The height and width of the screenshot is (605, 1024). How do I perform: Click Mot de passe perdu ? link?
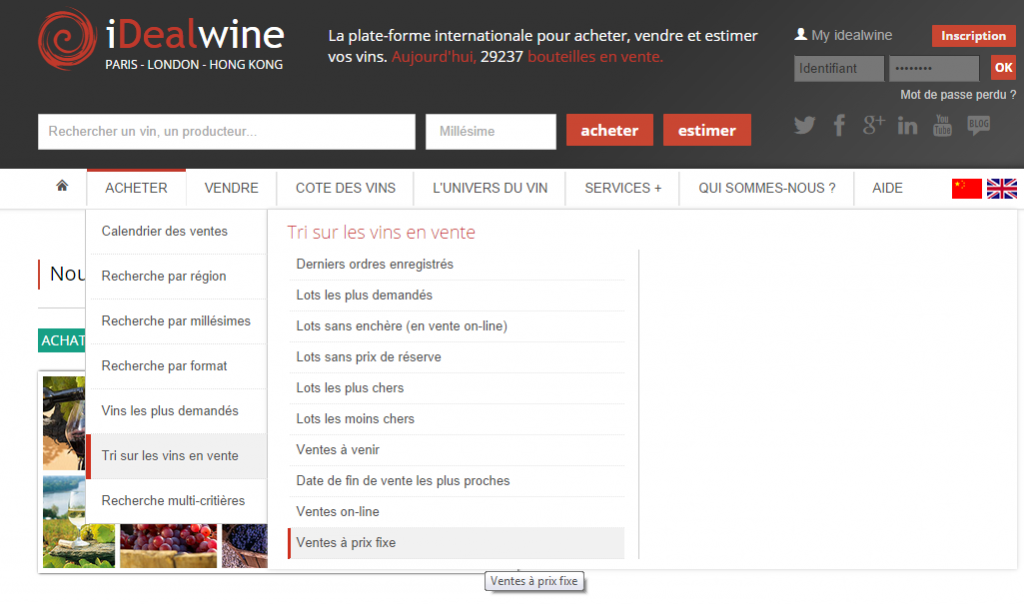click(958, 95)
